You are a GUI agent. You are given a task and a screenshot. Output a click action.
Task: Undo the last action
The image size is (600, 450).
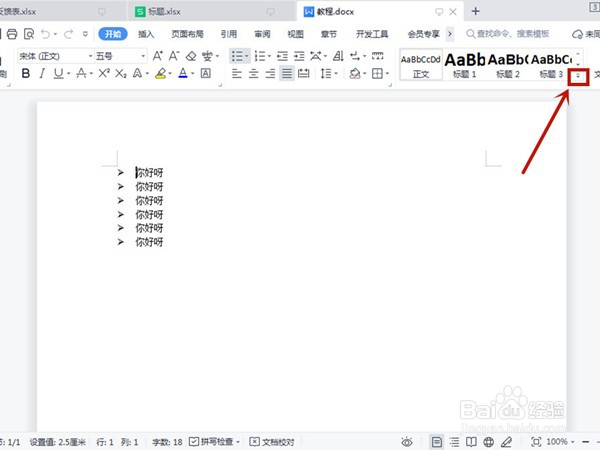(x=46, y=34)
